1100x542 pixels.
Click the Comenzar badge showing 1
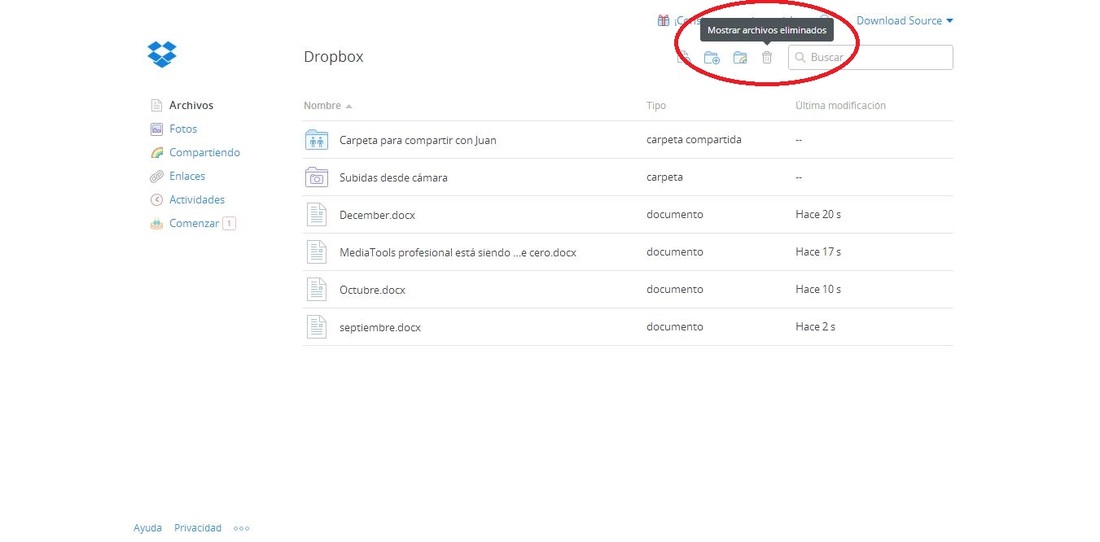pyautogui.click(x=229, y=224)
